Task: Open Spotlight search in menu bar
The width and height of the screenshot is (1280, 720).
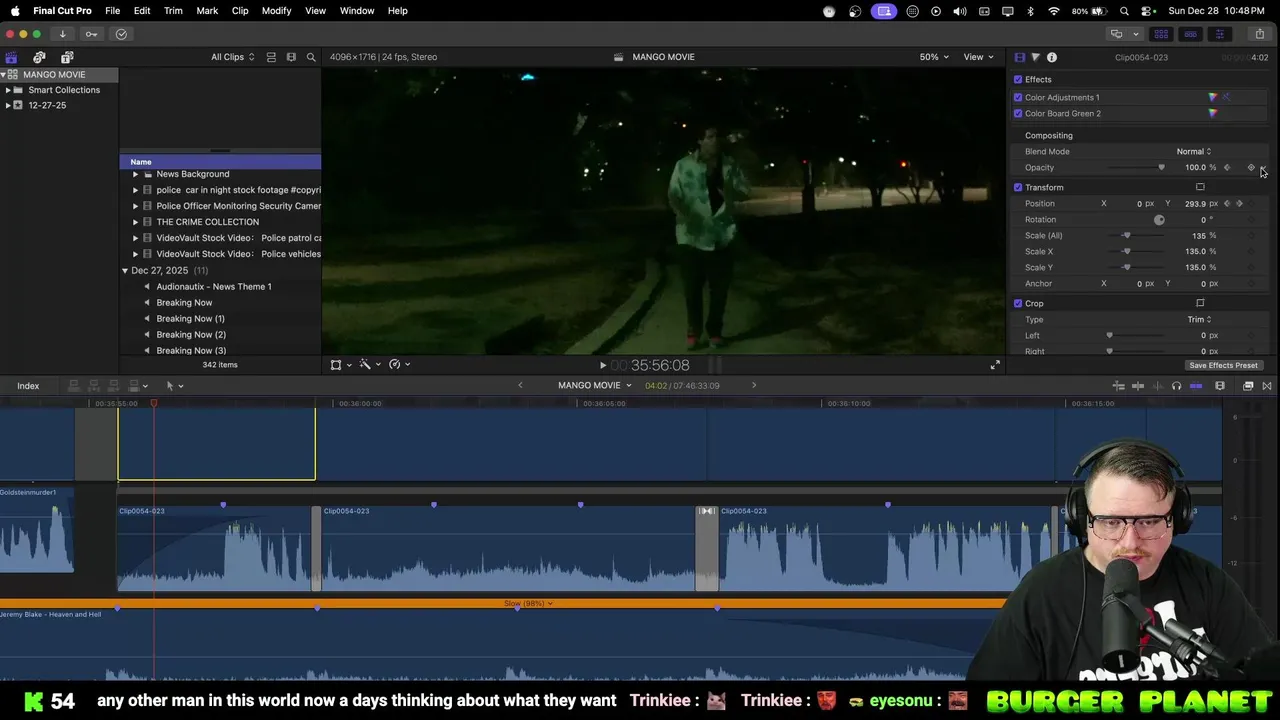Action: [x=1125, y=11]
